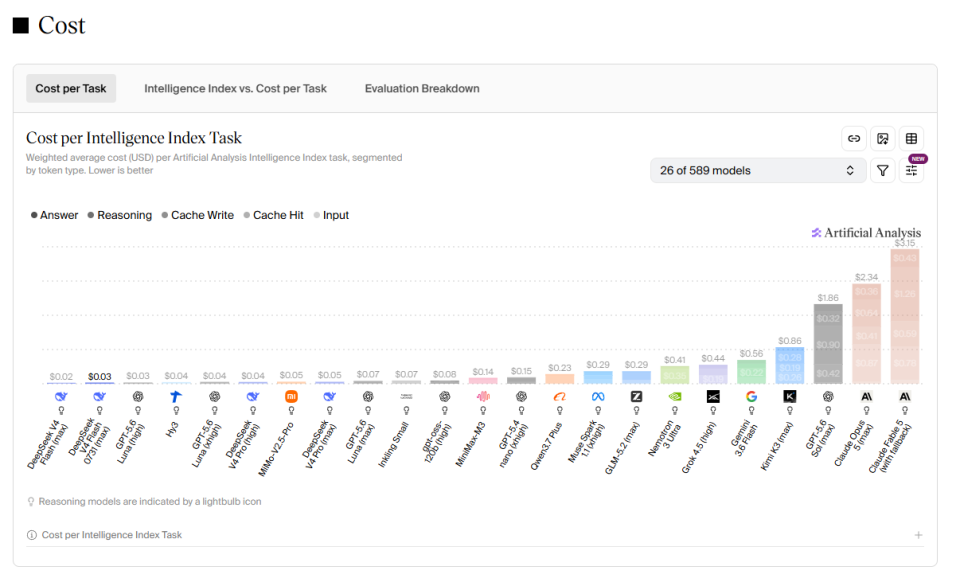
Task: Switch to the Evaluation Breakdown tab
Action: pyautogui.click(x=422, y=89)
